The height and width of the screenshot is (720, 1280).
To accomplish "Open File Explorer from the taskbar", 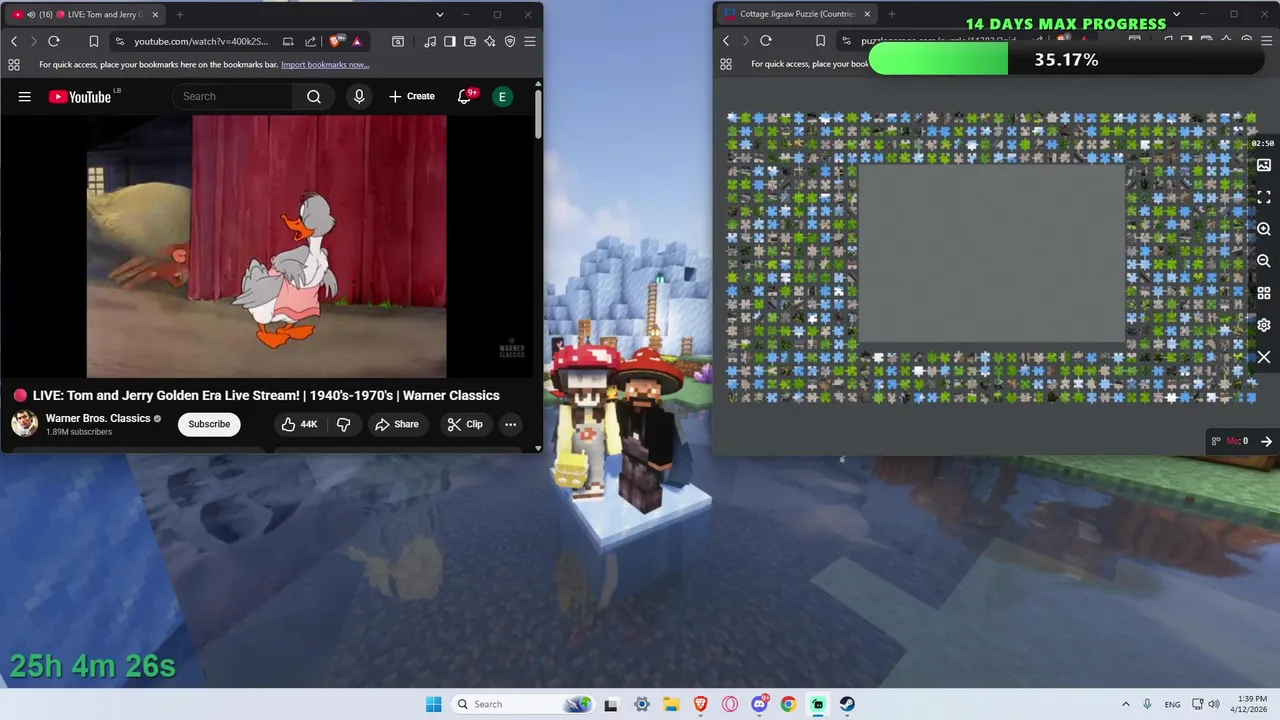I will [x=671, y=704].
